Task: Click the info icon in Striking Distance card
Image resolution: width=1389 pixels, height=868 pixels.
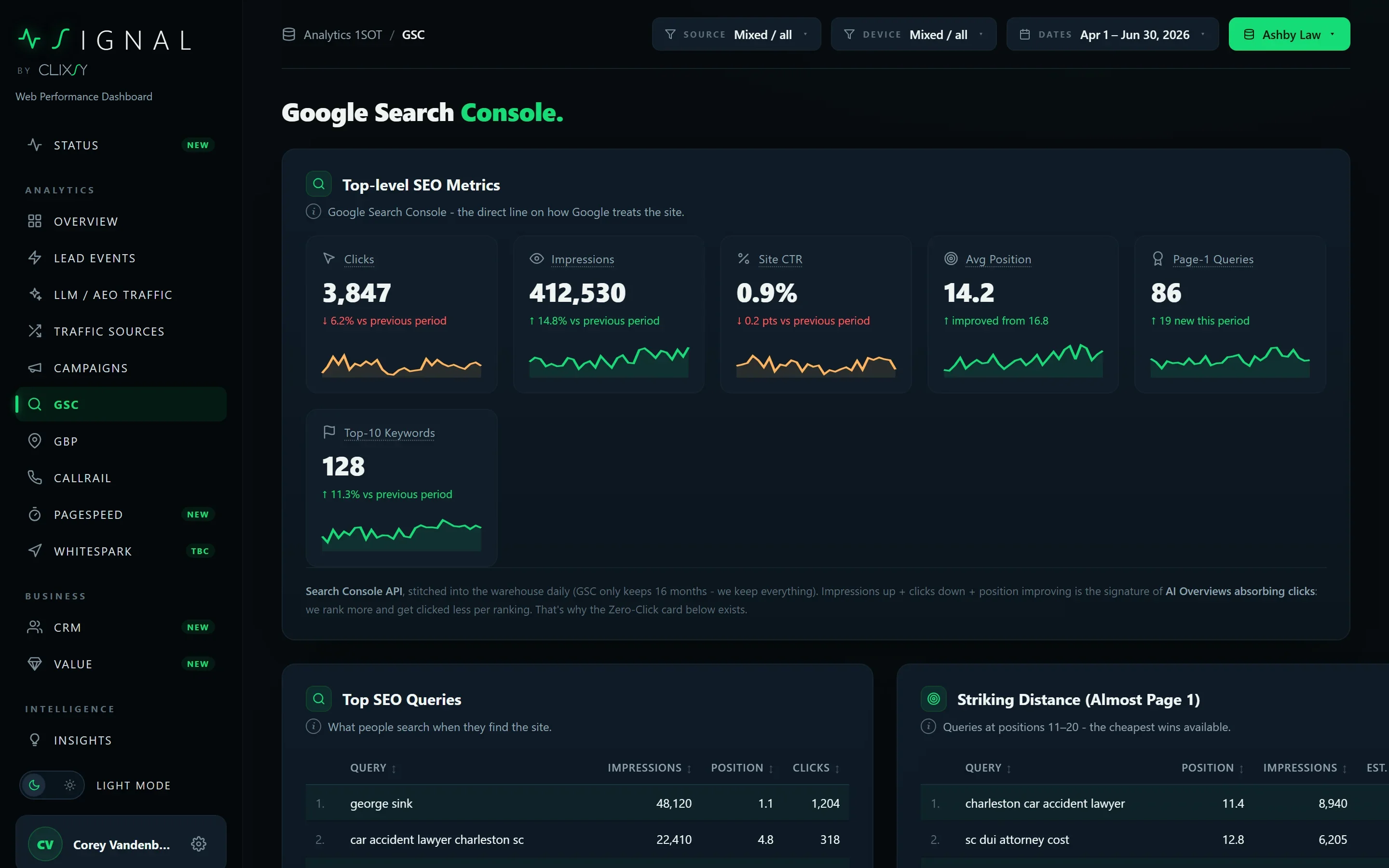Action: click(928, 727)
